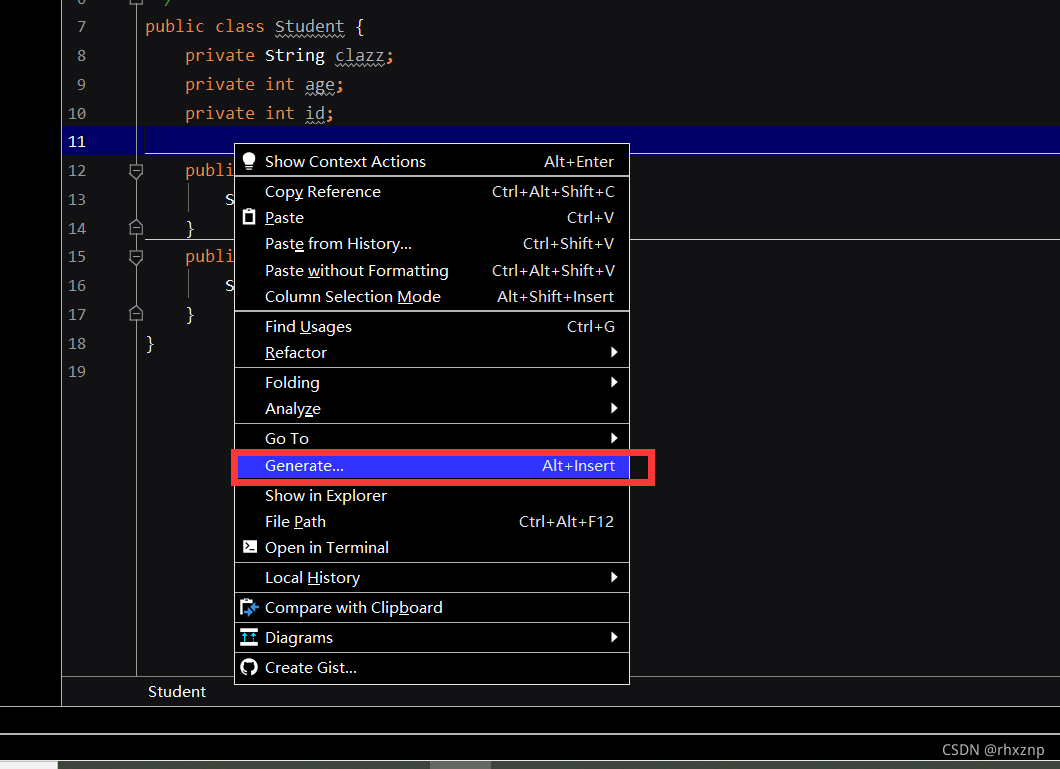Choose Show Context Actions from the menu

432,162
